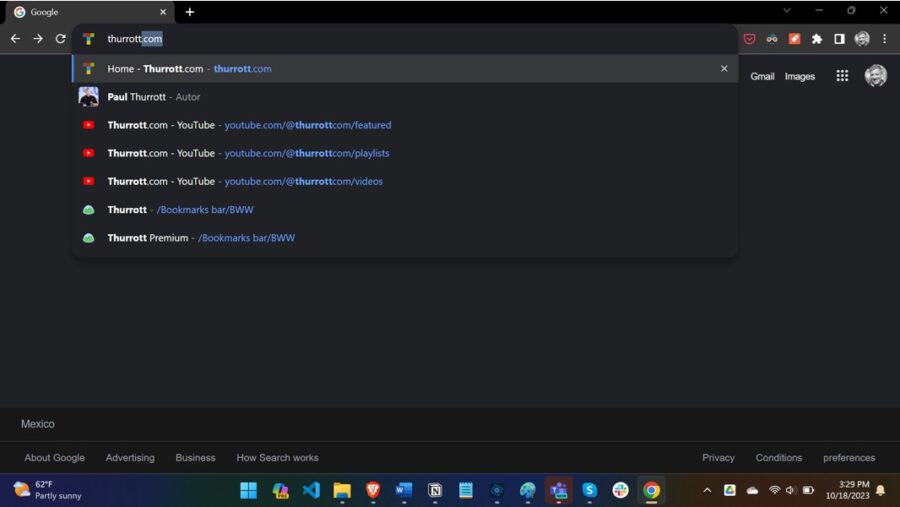
Task: Close the Google tab
Action: pos(163,12)
